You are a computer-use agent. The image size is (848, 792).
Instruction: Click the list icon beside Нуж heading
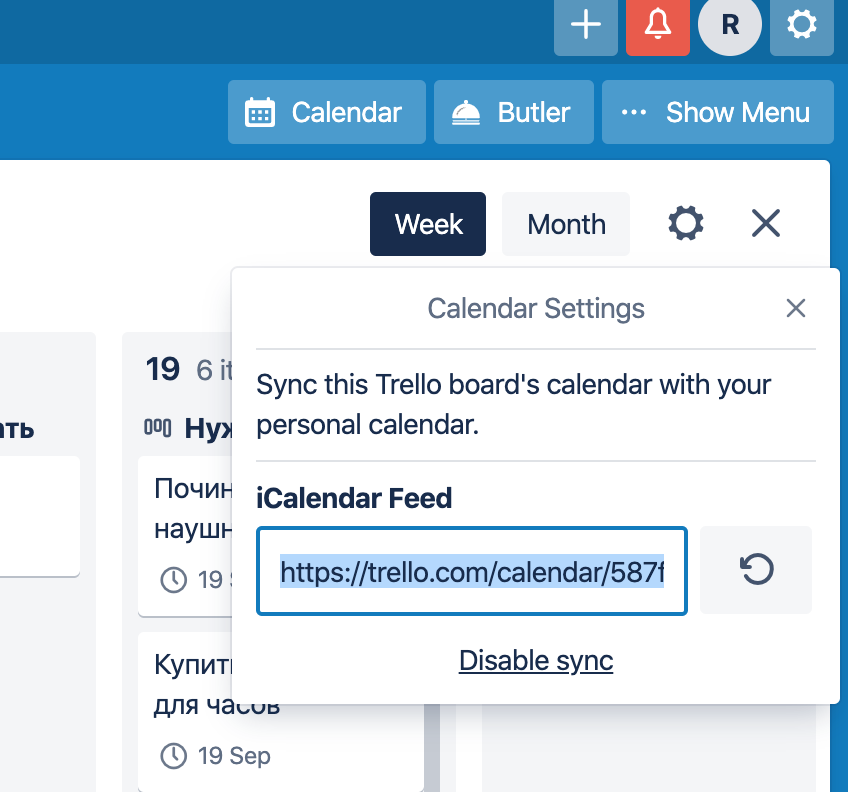[x=157, y=428]
